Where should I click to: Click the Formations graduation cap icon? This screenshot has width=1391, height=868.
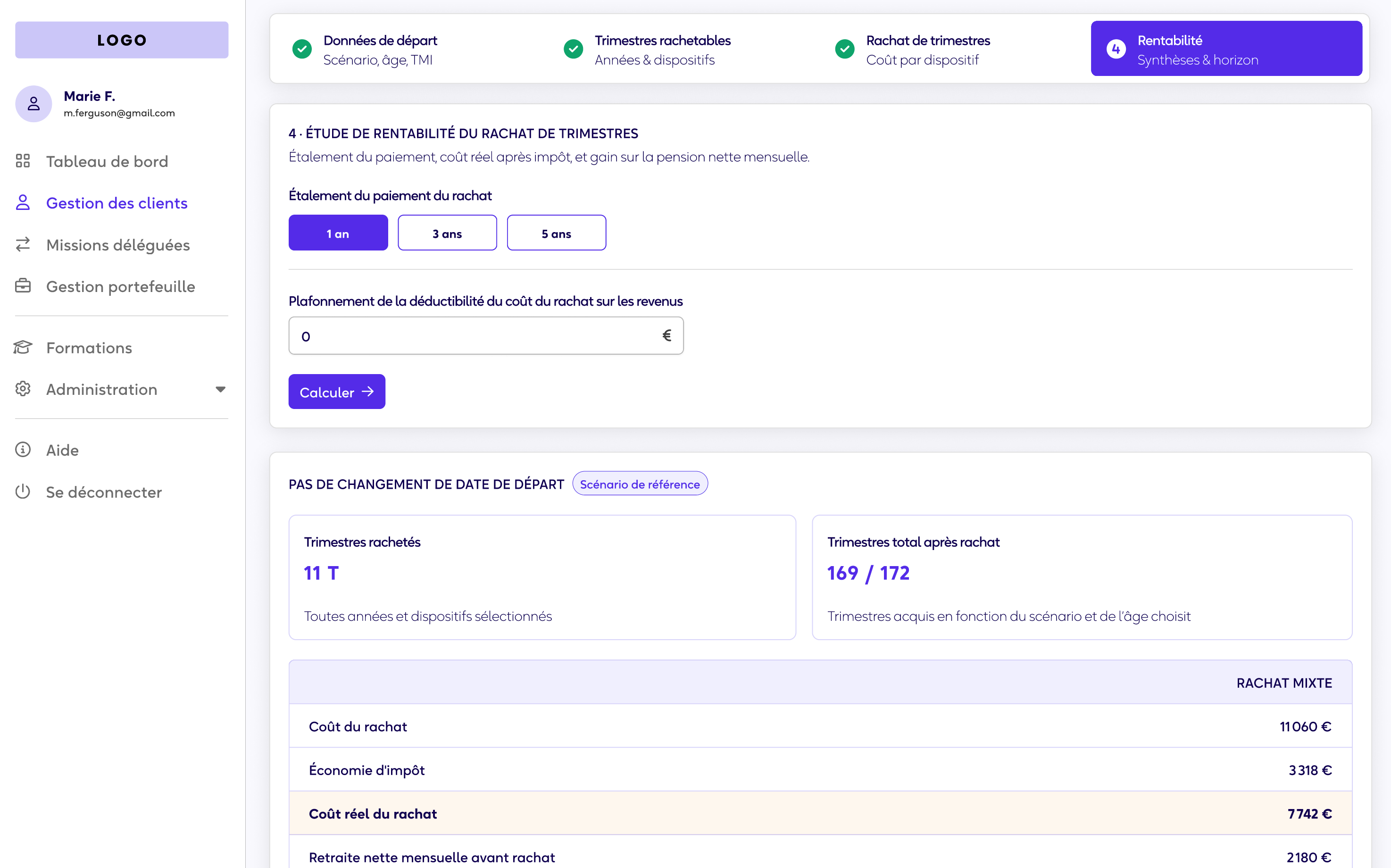[x=23, y=347]
